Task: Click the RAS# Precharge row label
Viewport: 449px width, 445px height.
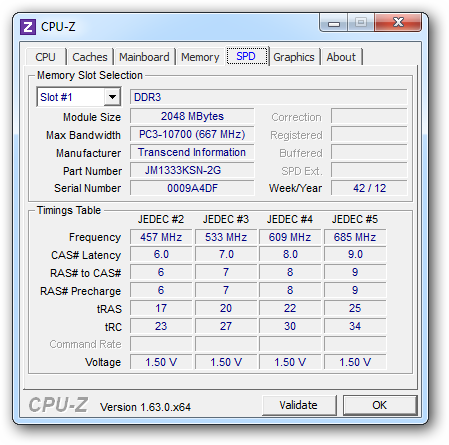Action: (x=80, y=291)
